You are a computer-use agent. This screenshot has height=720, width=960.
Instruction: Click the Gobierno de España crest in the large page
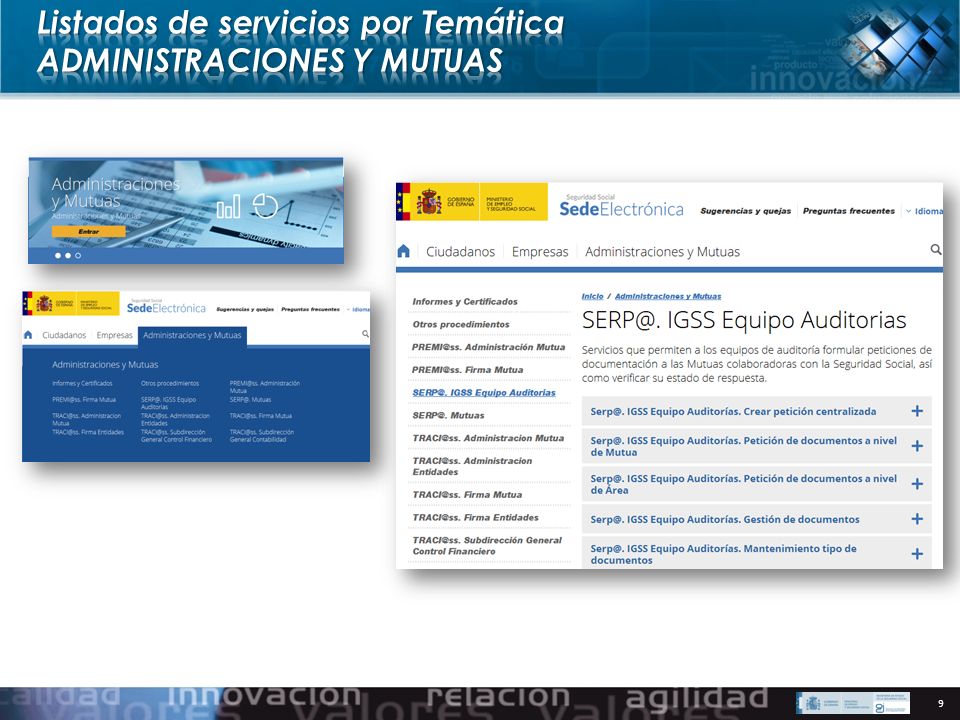[429, 201]
